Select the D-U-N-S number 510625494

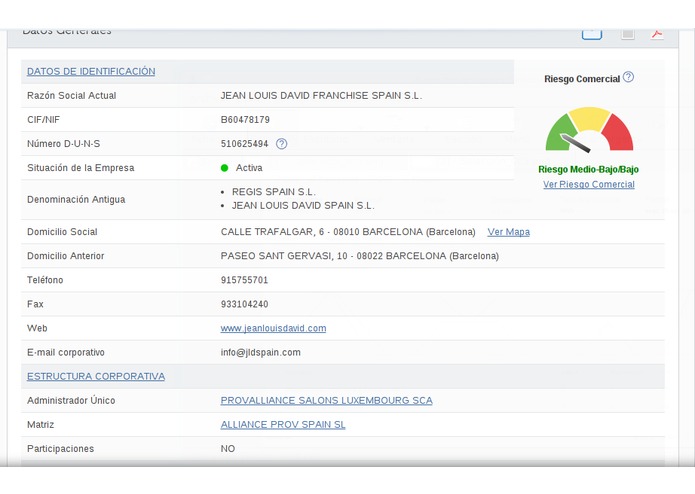(x=244, y=144)
